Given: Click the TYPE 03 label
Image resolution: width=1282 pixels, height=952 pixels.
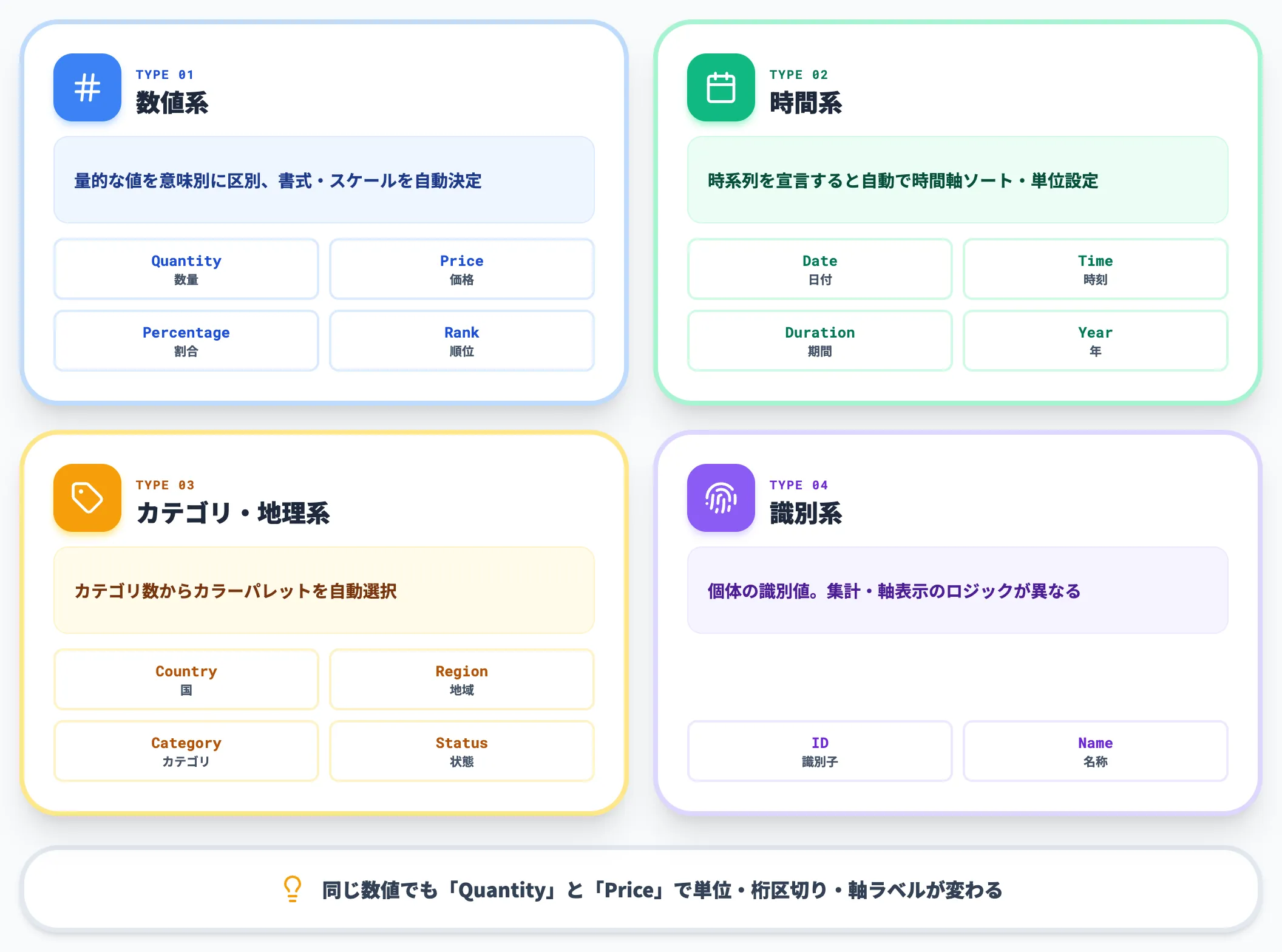Looking at the screenshot, I should 165,485.
